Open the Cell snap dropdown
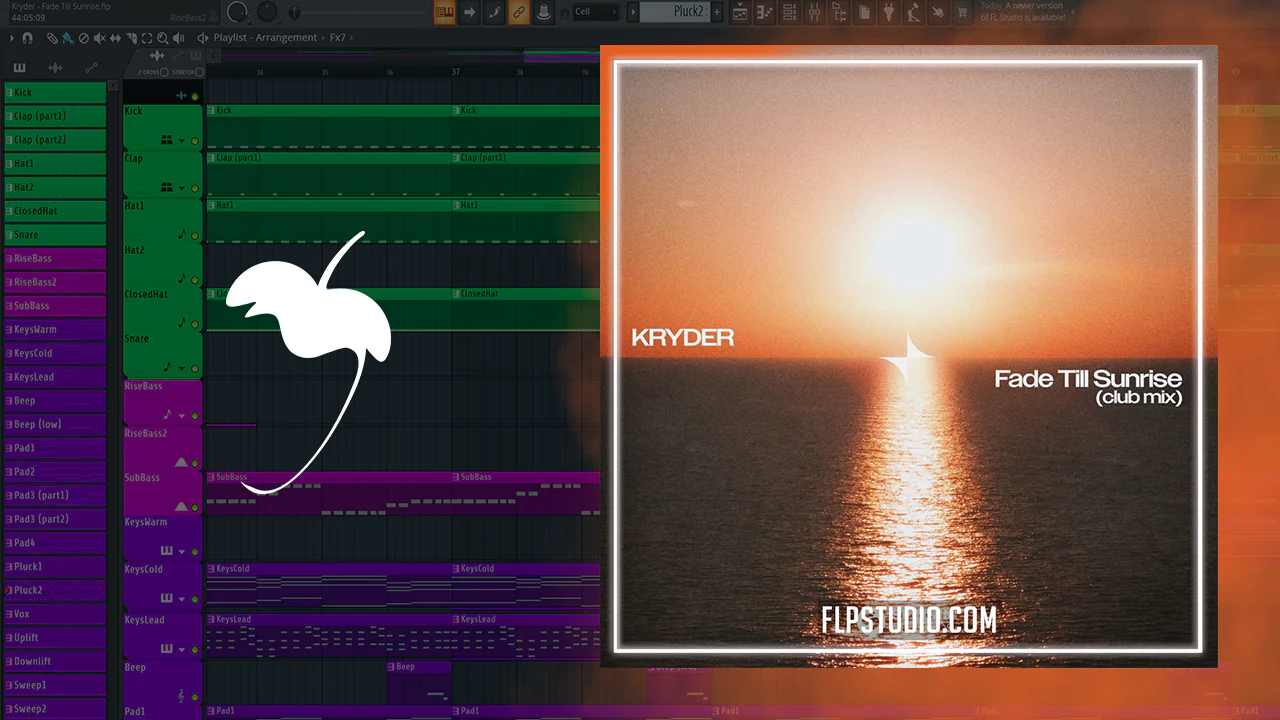 [x=597, y=12]
